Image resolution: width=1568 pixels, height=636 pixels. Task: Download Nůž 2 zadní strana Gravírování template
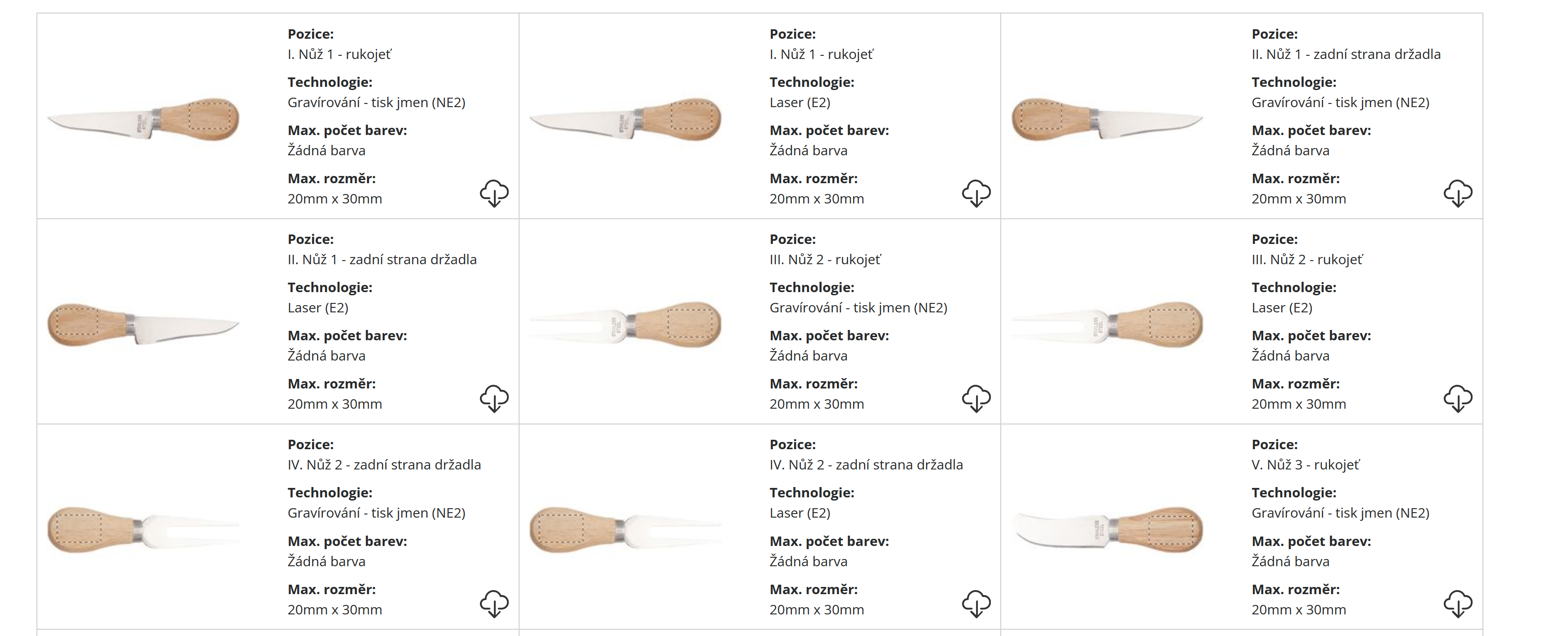[x=494, y=603]
